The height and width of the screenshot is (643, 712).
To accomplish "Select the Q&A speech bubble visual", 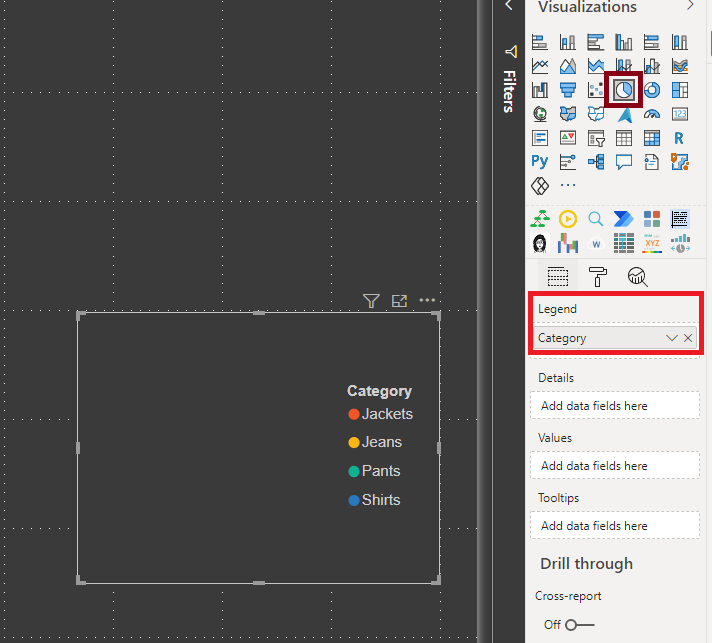I will [623, 162].
